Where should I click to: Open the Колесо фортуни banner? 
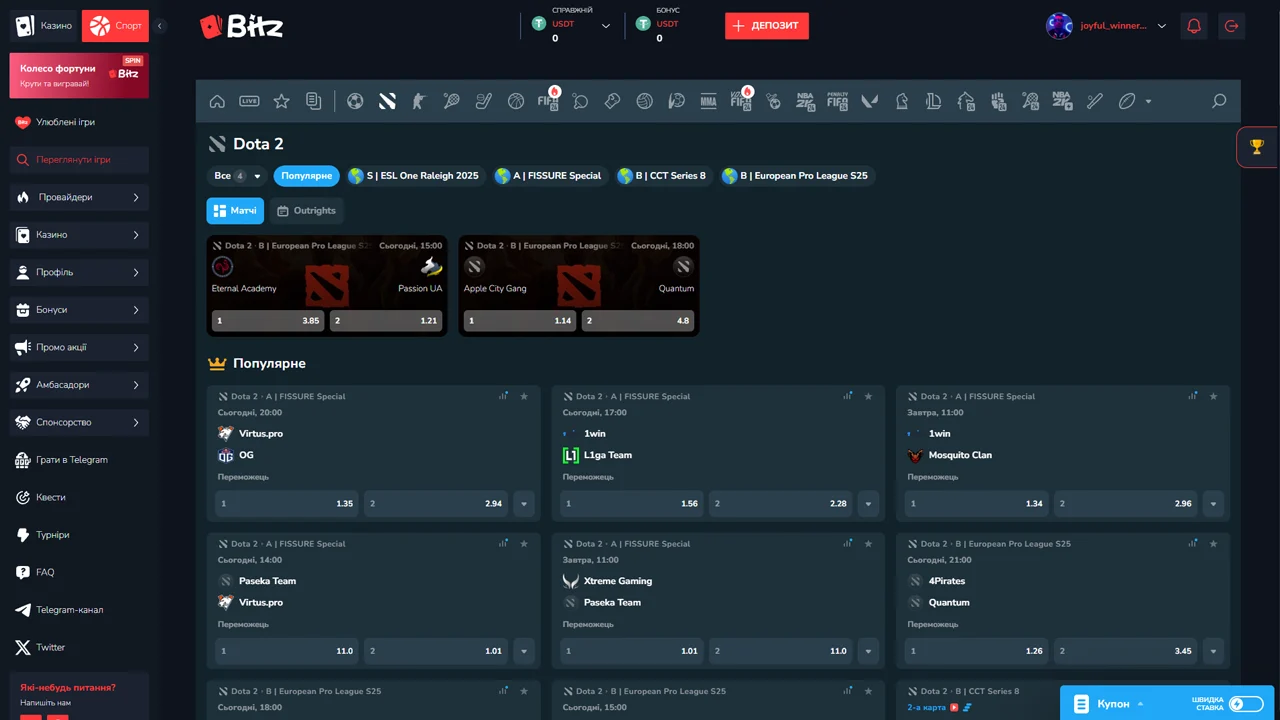pyautogui.click(x=79, y=76)
